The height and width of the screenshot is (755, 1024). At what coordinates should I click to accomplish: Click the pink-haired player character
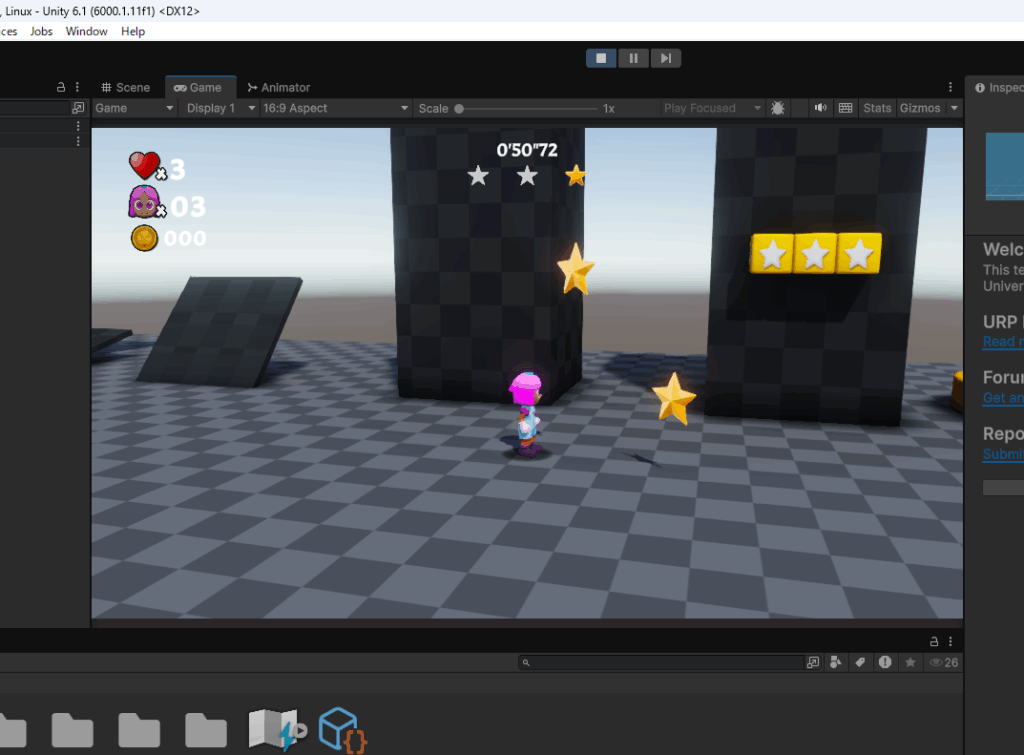pyautogui.click(x=527, y=414)
